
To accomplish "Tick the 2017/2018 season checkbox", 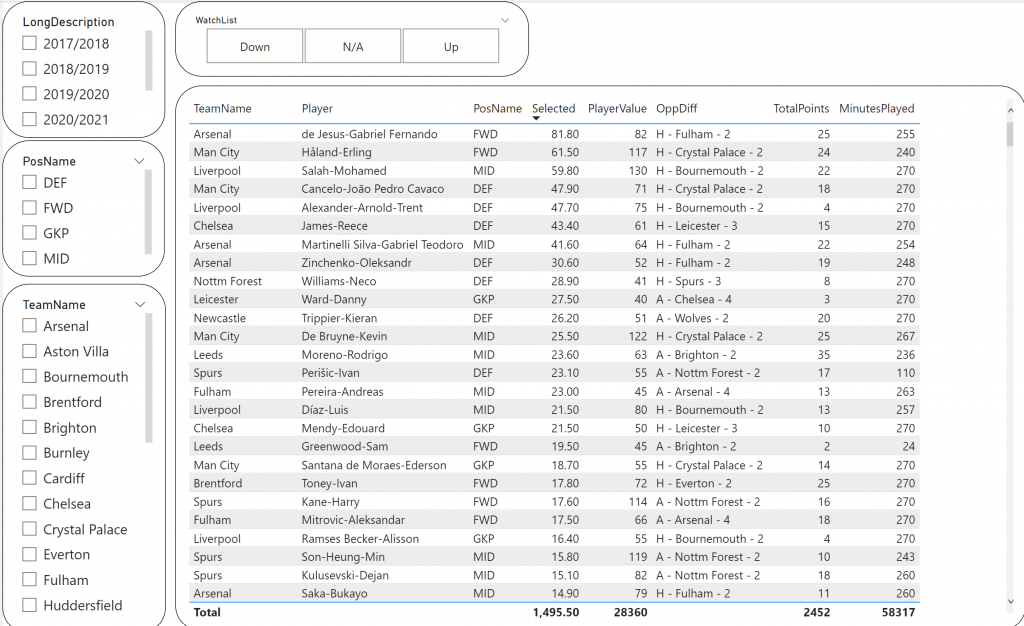I will coord(29,43).
